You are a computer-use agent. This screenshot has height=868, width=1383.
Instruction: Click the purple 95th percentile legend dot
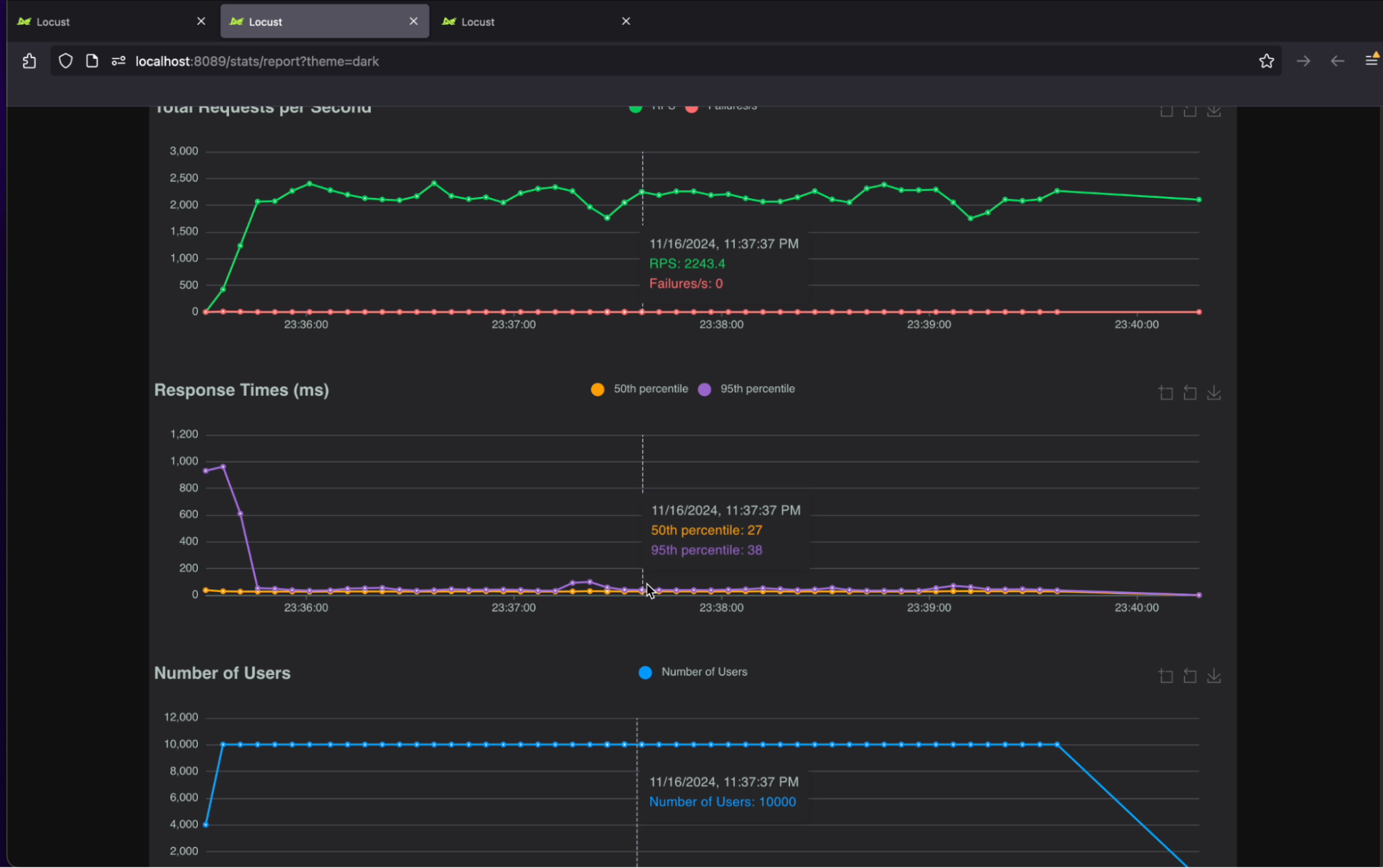[704, 389]
